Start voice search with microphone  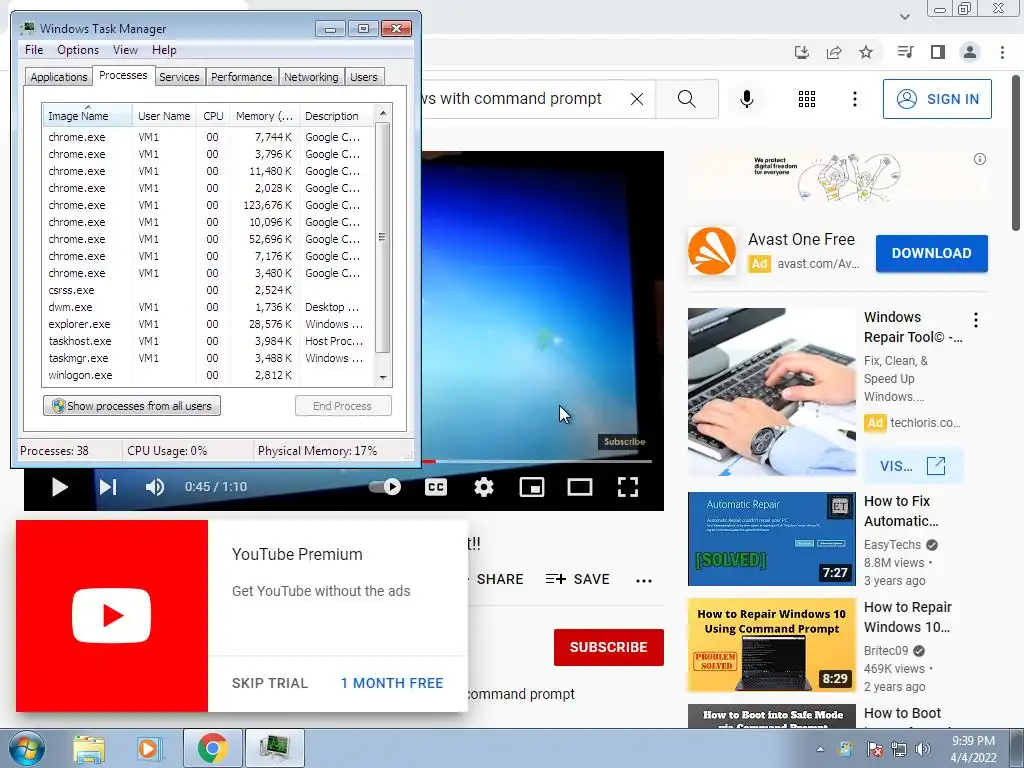point(746,99)
